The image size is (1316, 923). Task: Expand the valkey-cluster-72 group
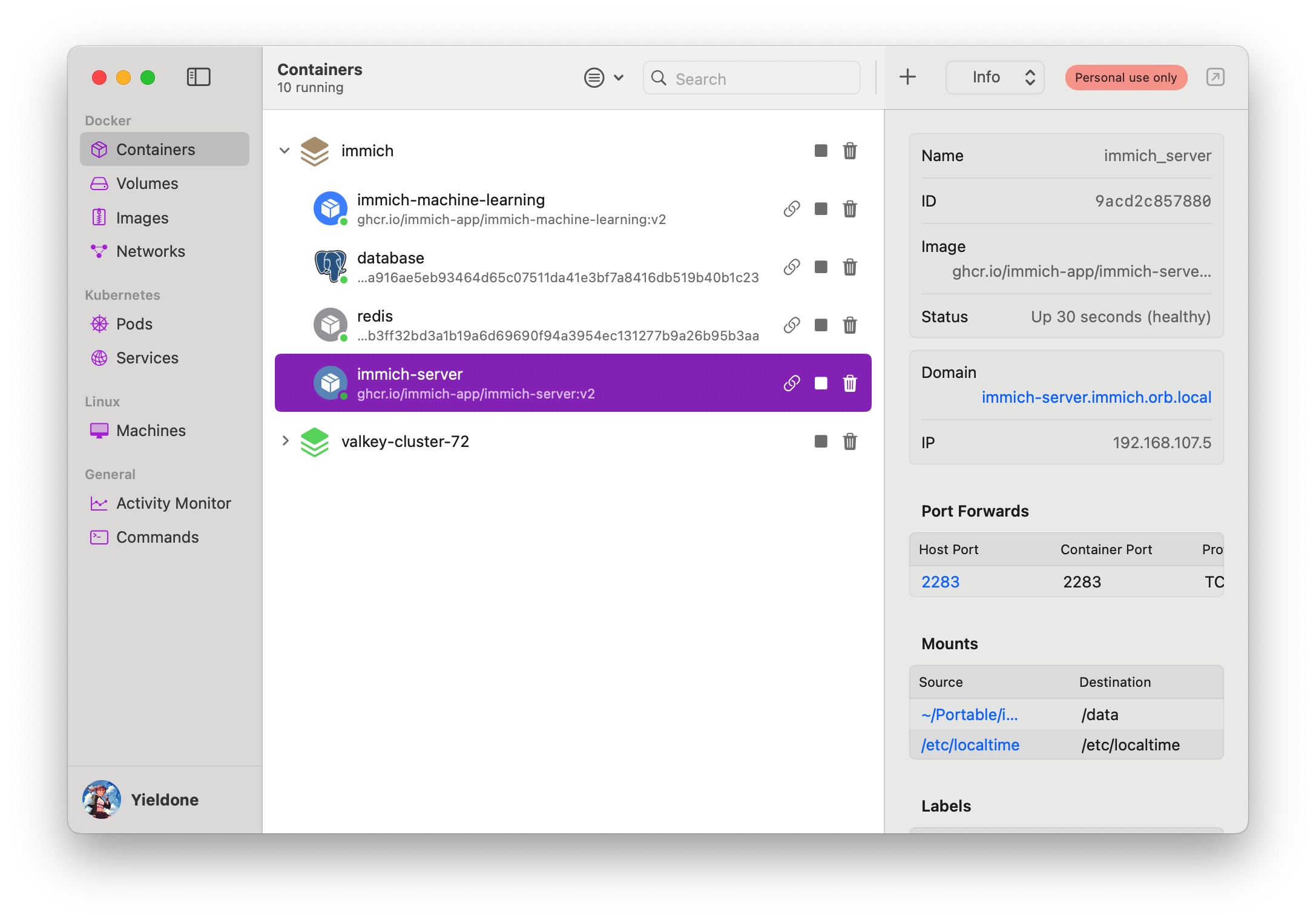[x=285, y=442]
